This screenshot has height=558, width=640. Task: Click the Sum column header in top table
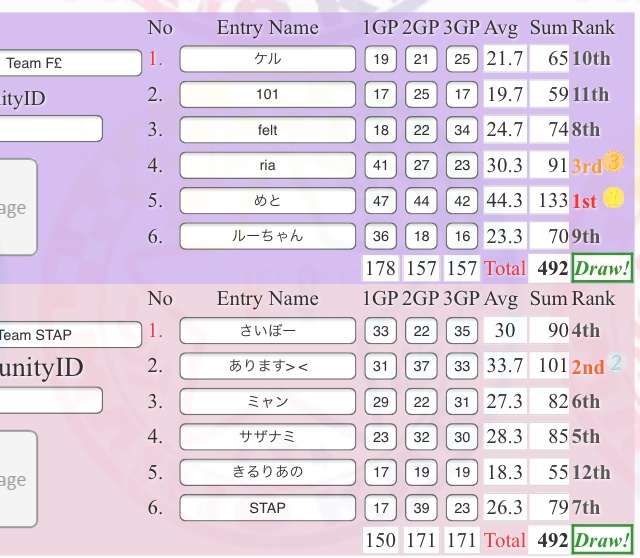pyautogui.click(x=548, y=27)
